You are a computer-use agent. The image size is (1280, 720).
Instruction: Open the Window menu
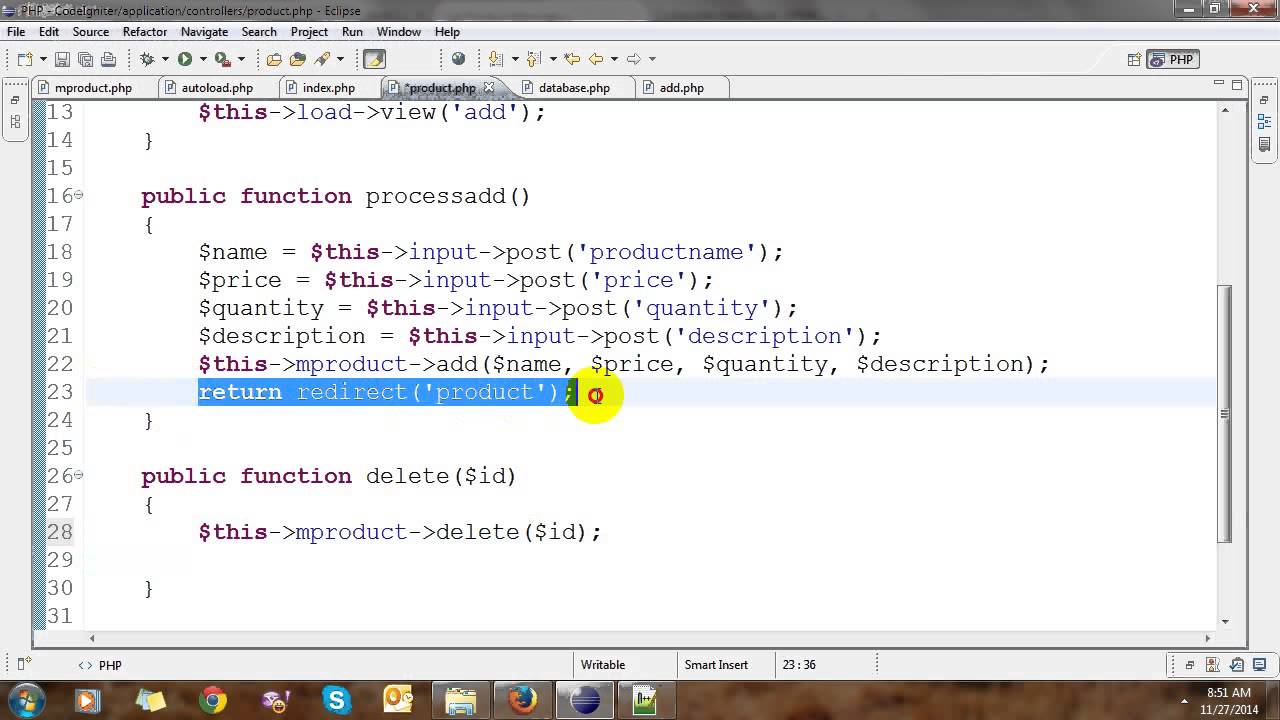tap(399, 32)
